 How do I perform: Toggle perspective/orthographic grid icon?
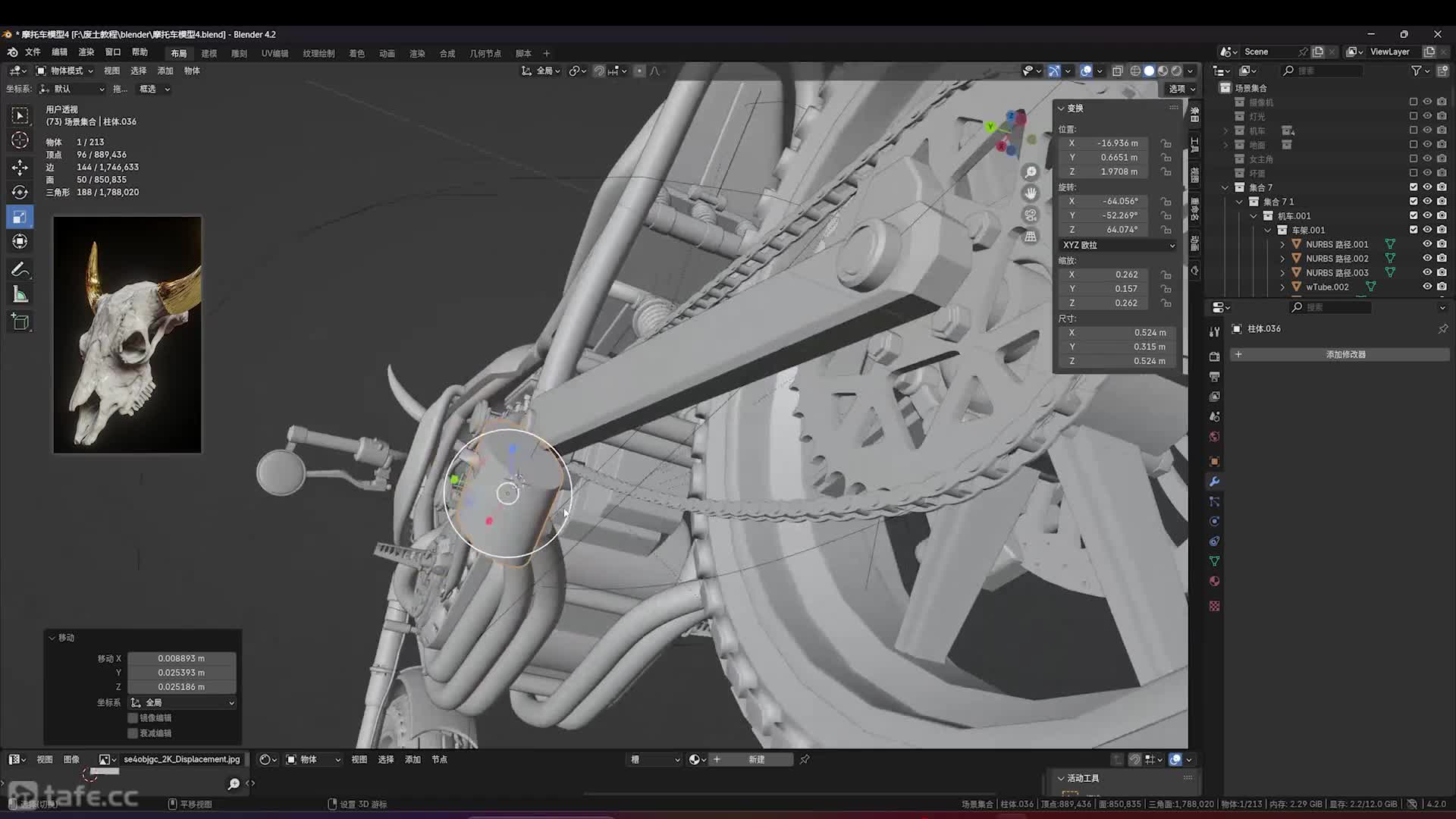[x=1031, y=237]
